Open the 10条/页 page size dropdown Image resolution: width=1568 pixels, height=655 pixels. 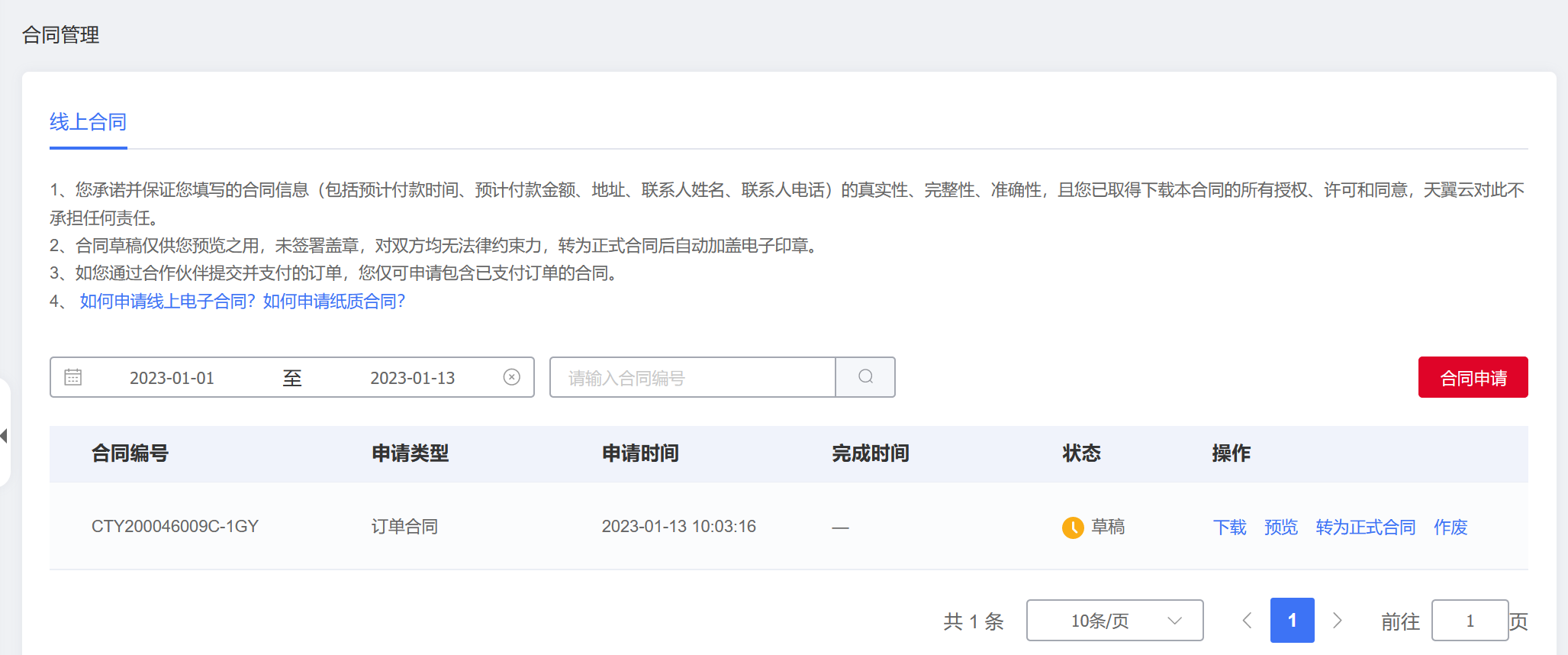(1114, 621)
